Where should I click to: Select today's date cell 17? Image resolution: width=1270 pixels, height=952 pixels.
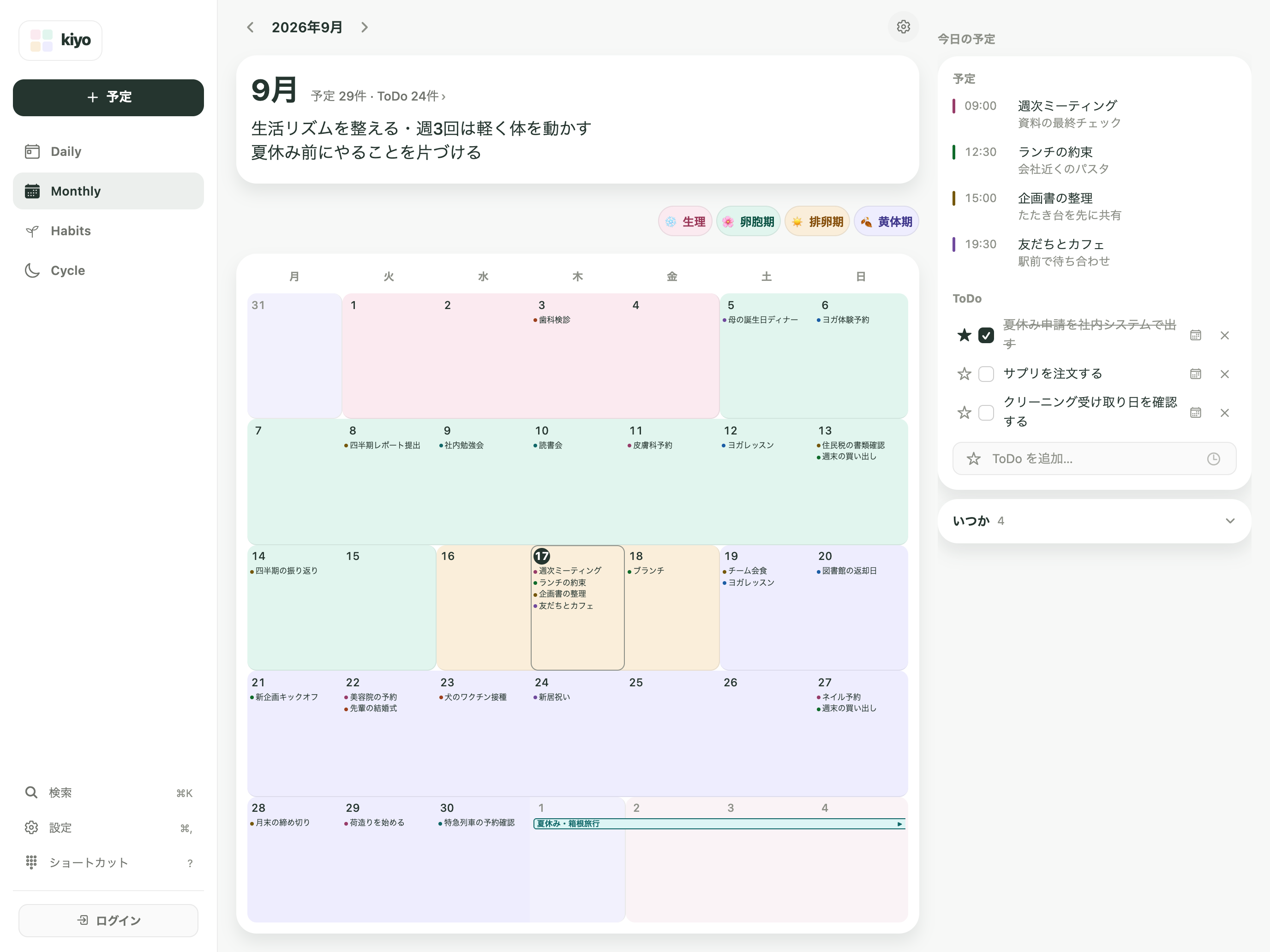[578, 608]
